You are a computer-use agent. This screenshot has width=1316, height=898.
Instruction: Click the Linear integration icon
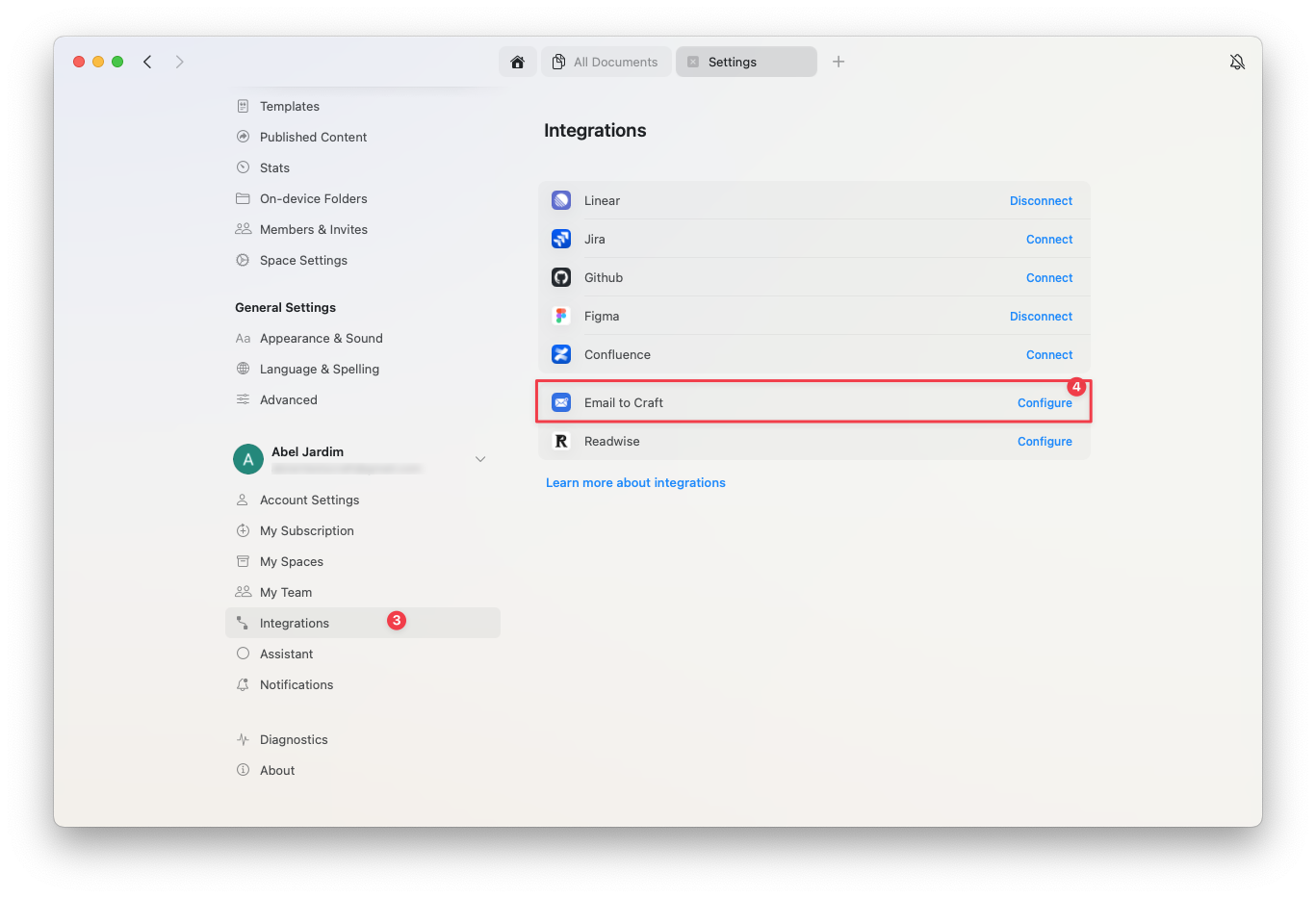[x=561, y=200]
